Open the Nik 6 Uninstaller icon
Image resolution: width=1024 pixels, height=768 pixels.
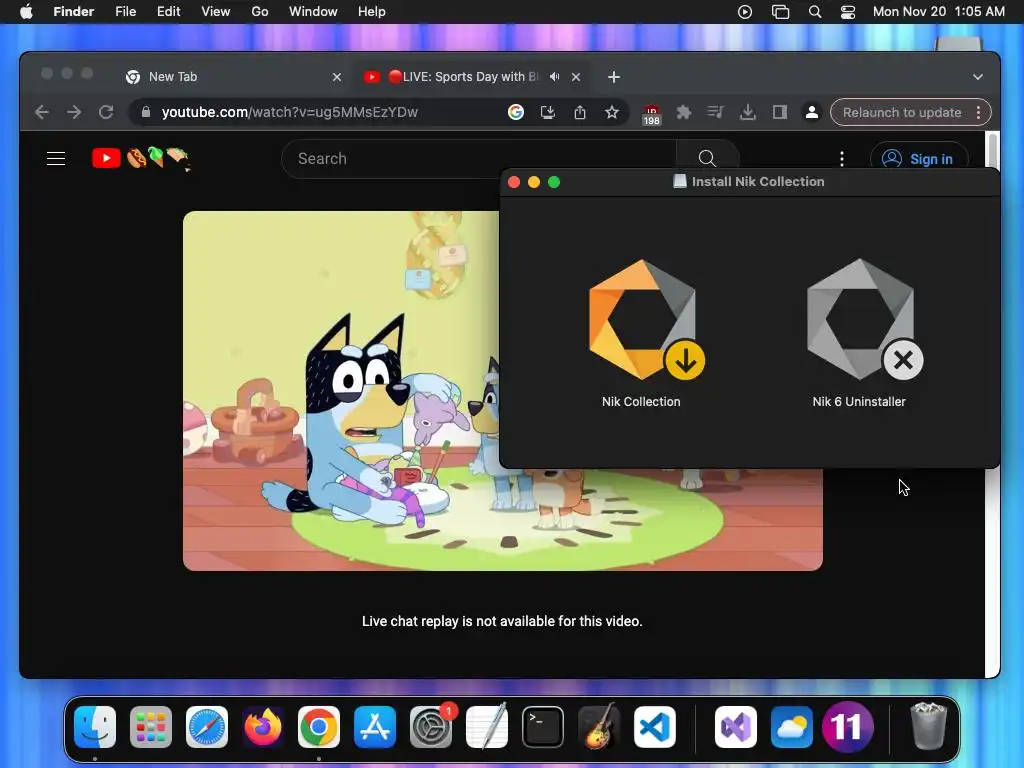(863, 320)
